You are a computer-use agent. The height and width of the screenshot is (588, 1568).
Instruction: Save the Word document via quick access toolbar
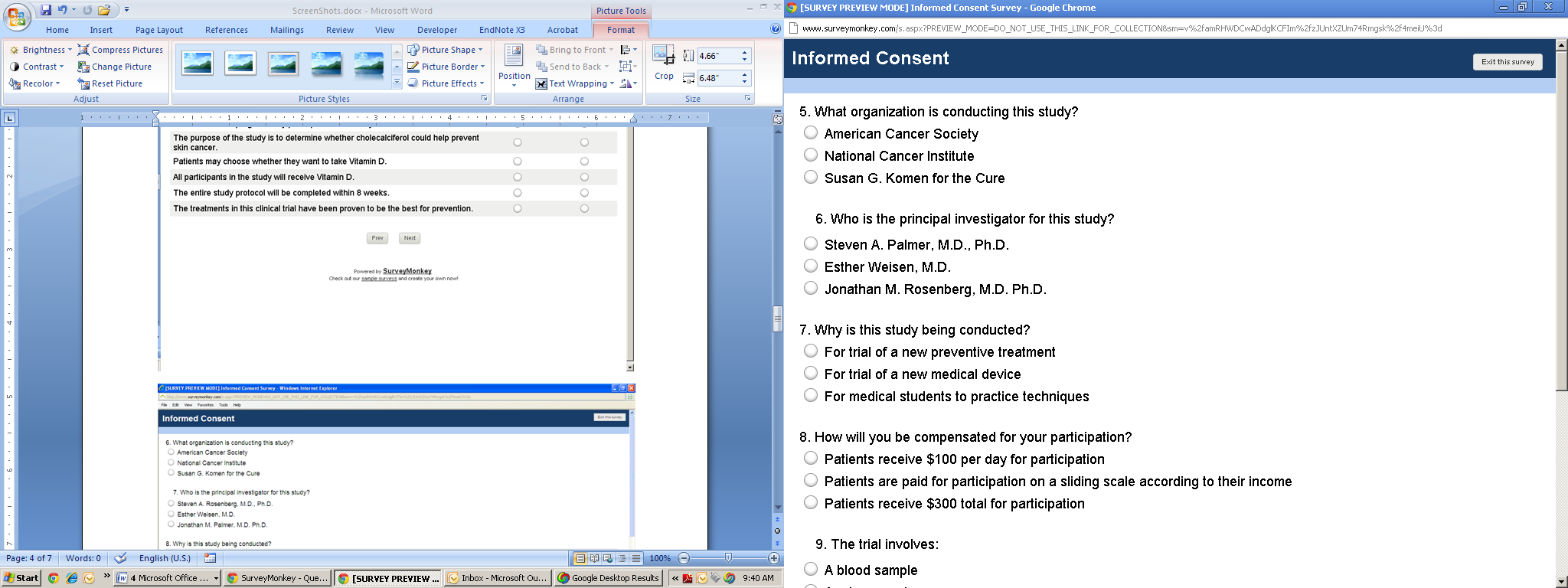(46, 10)
